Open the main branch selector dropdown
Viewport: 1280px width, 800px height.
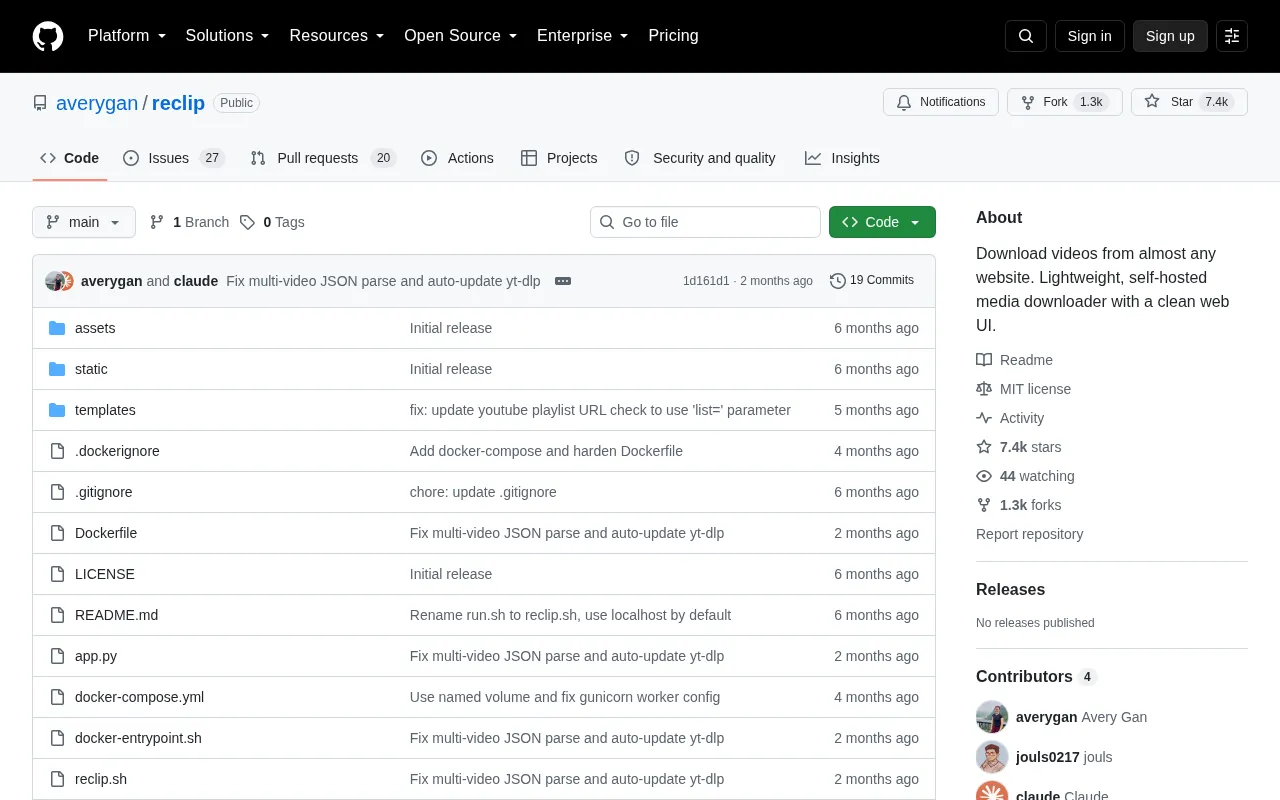[x=84, y=222]
